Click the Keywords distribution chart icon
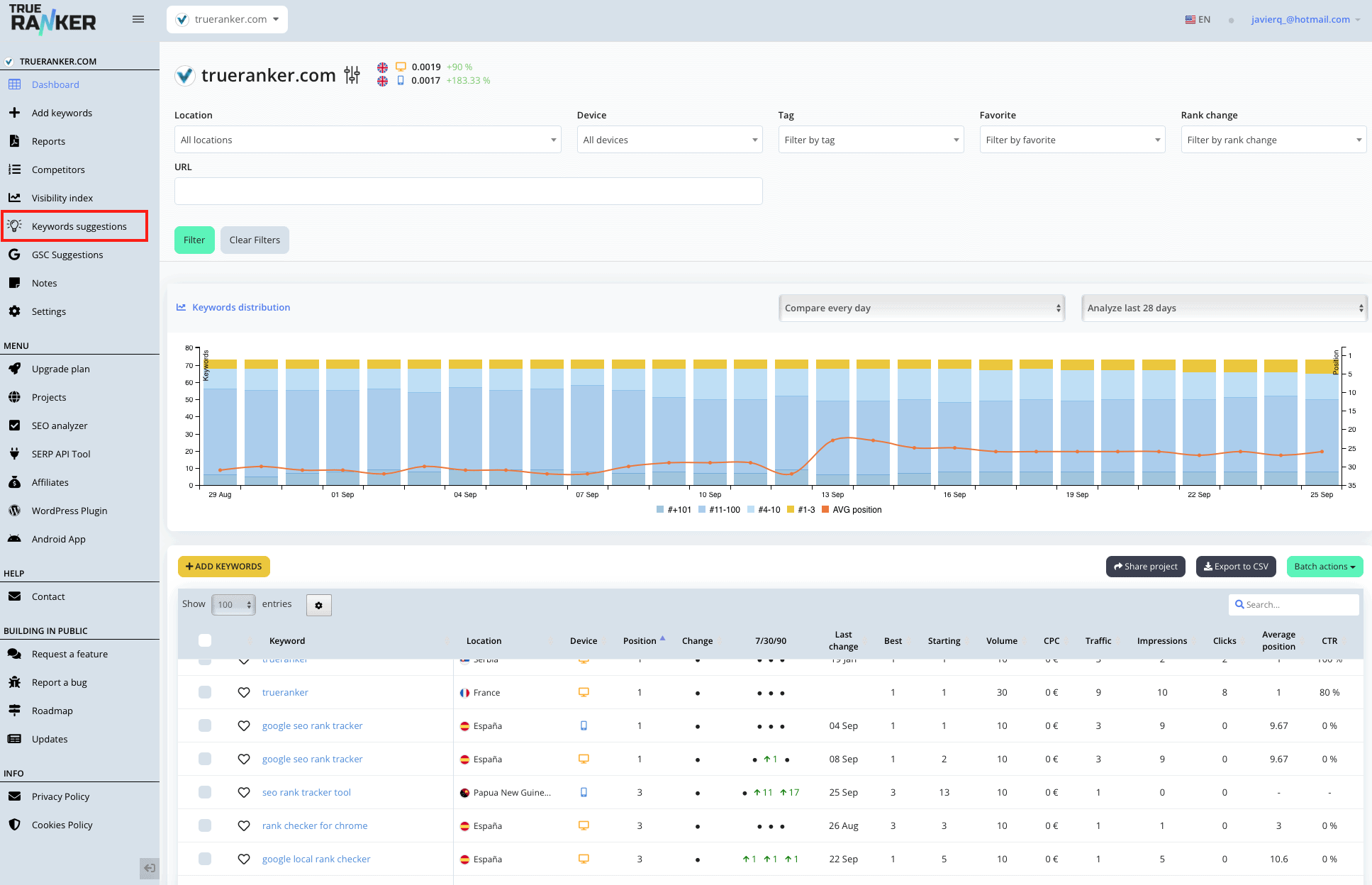Viewport: 1372px width, 885px height. tap(181, 307)
